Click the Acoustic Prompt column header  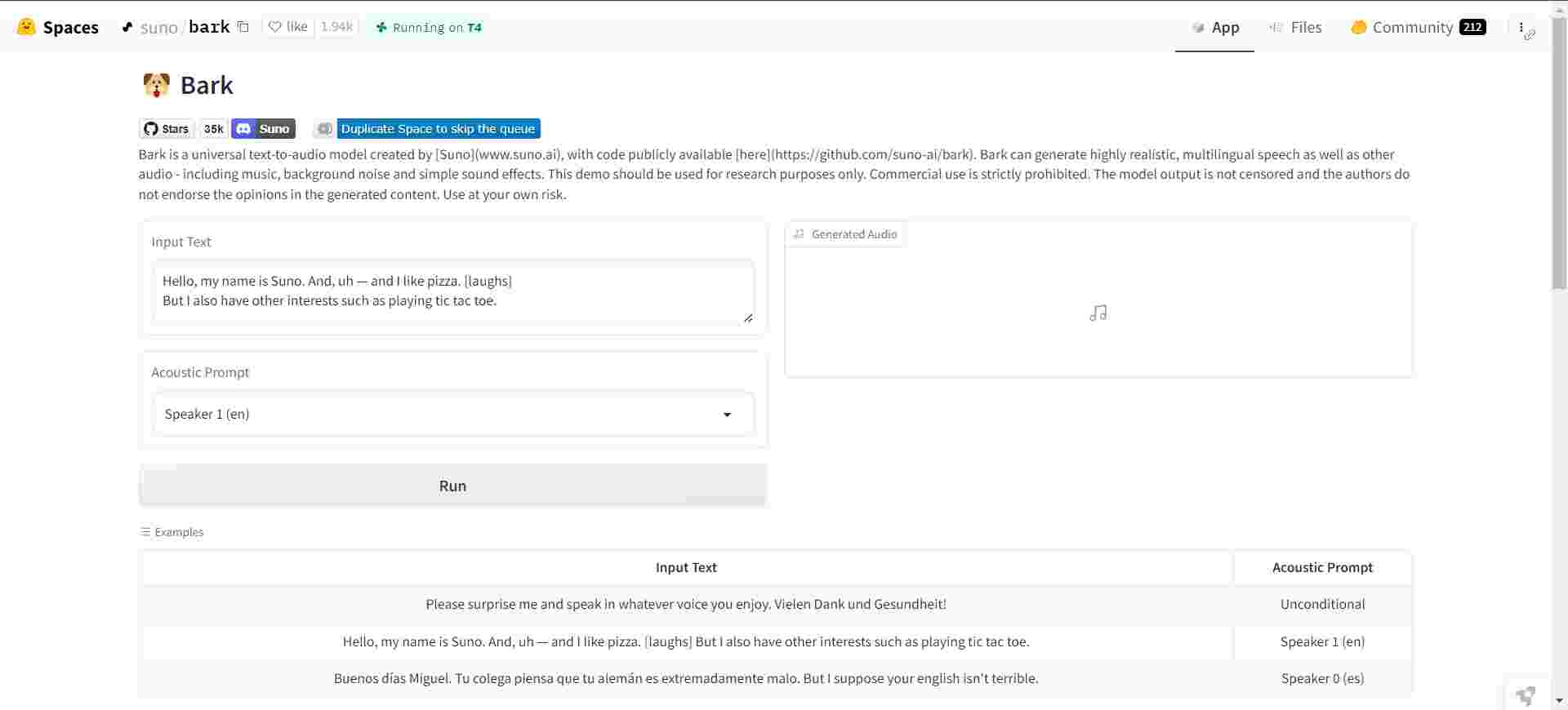tap(1322, 567)
